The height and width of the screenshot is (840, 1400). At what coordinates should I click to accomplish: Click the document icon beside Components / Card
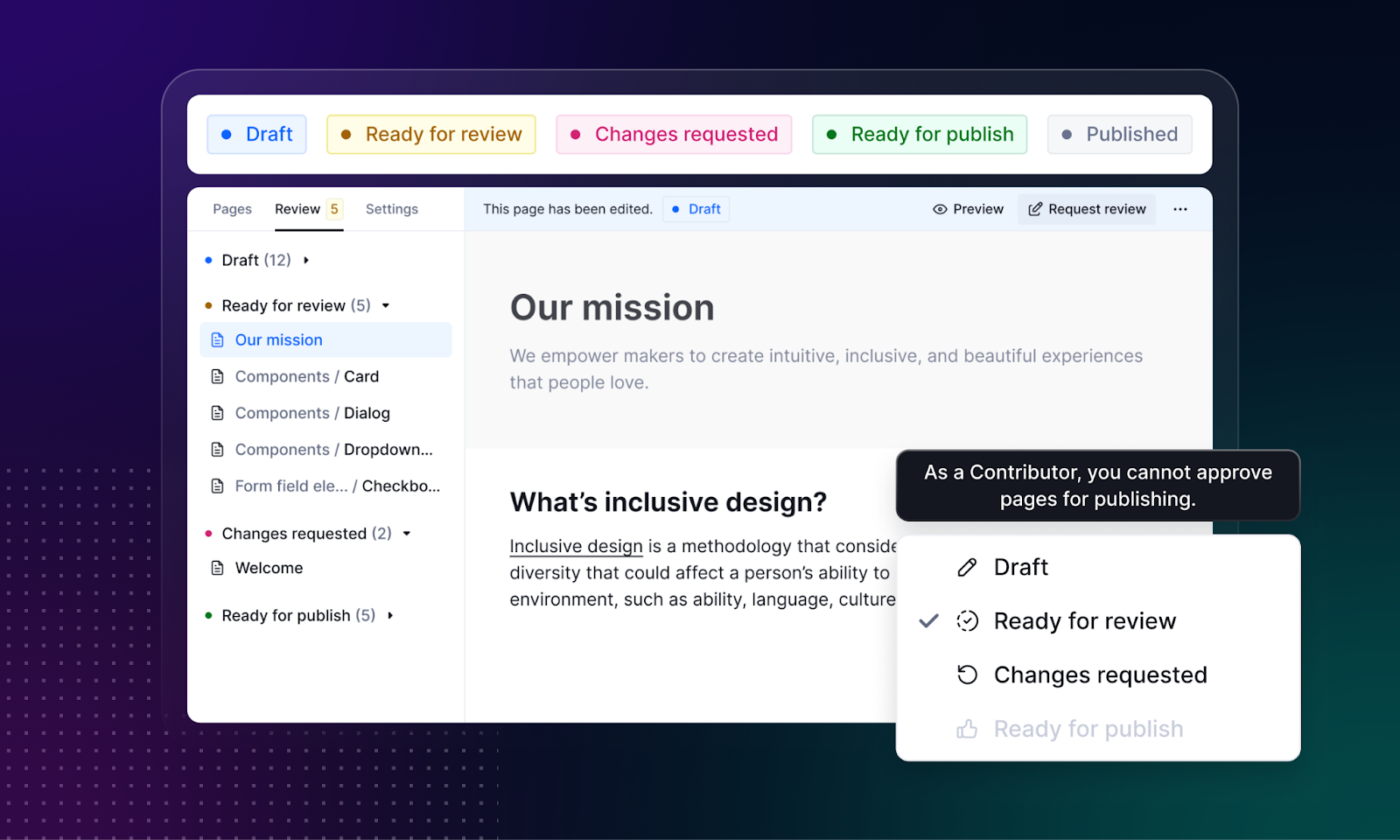(x=218, y=376)
